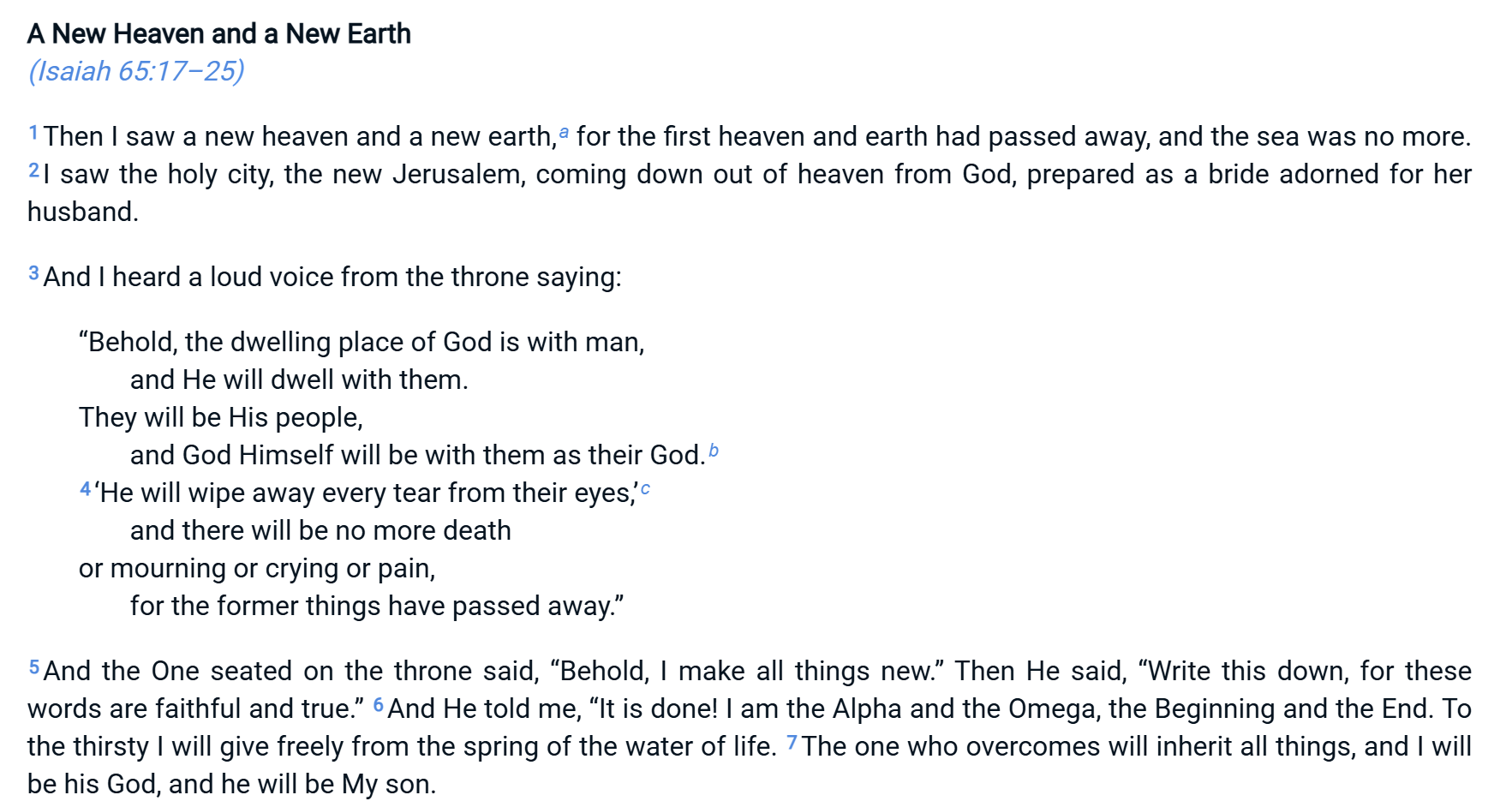This screenshot has height=801, width=1512.
Task: Click verse number 3 link
Action: pos(33,273)
